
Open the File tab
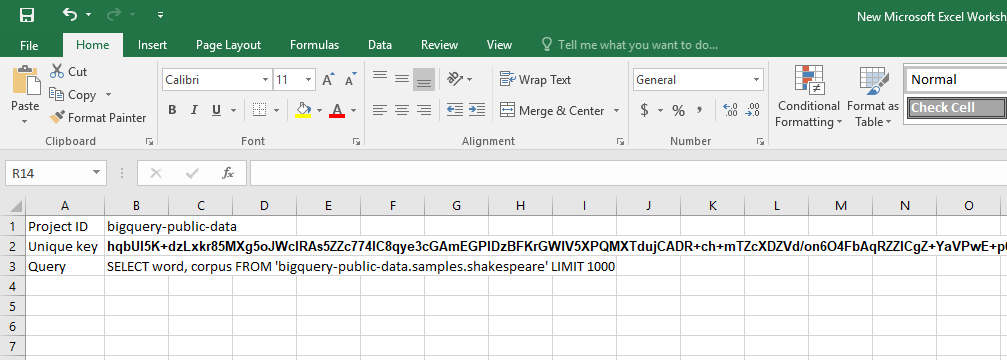pos(29,45)
